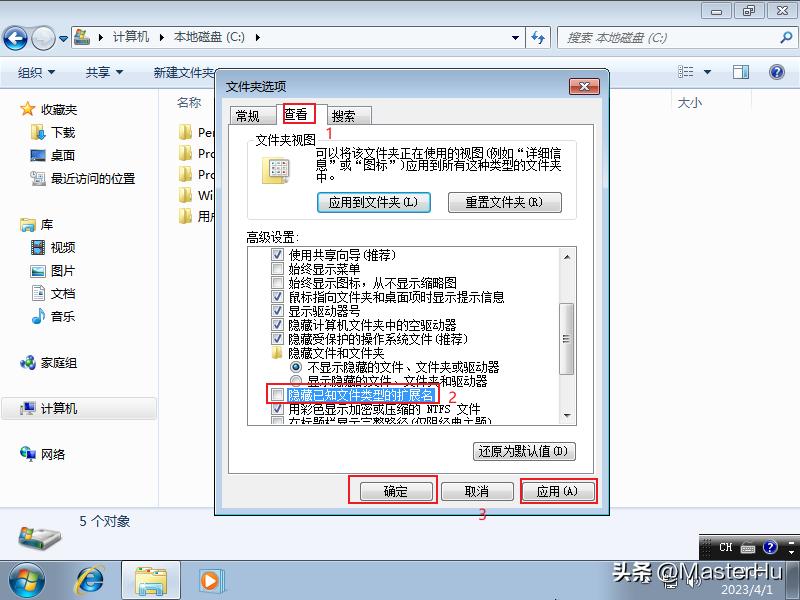
Task: Select 计算机 (Computer) in the sidebar
Action: coord(60,408)
